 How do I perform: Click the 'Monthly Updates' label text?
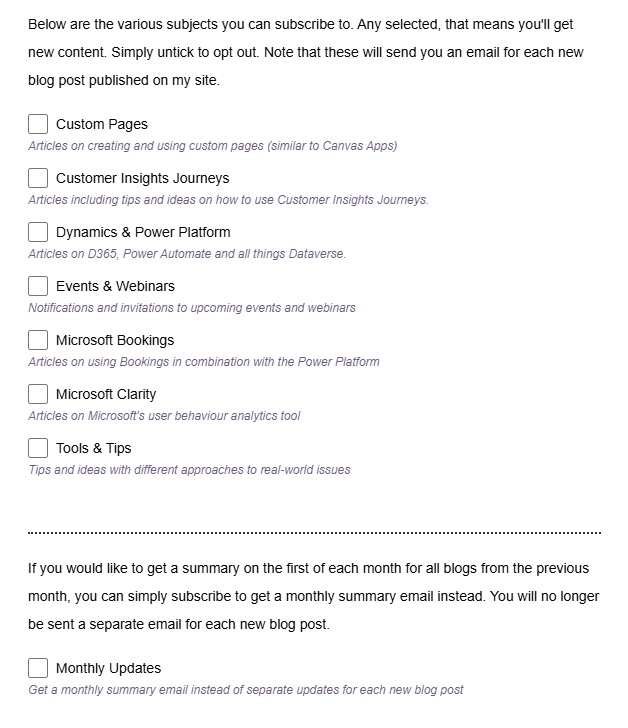click(108, 669)
